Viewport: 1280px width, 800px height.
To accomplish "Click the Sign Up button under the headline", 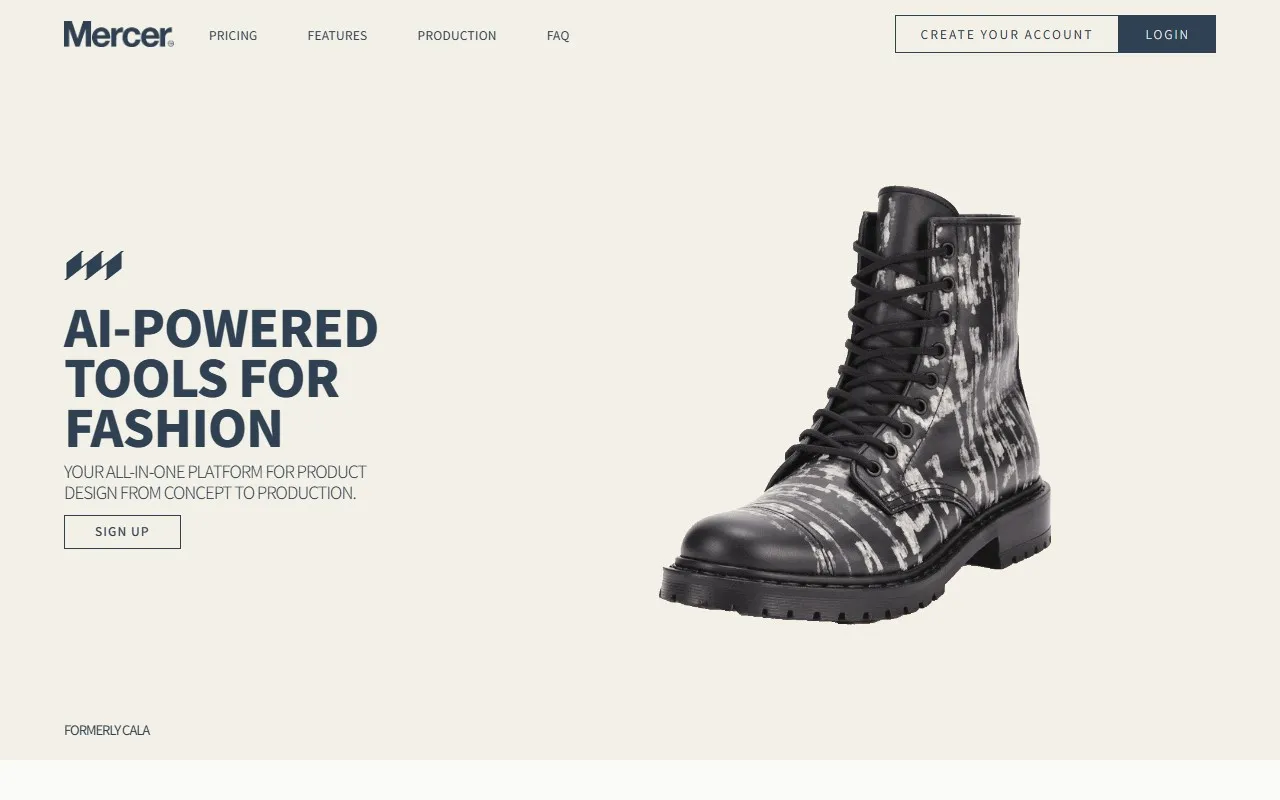I will pos(122,532).
